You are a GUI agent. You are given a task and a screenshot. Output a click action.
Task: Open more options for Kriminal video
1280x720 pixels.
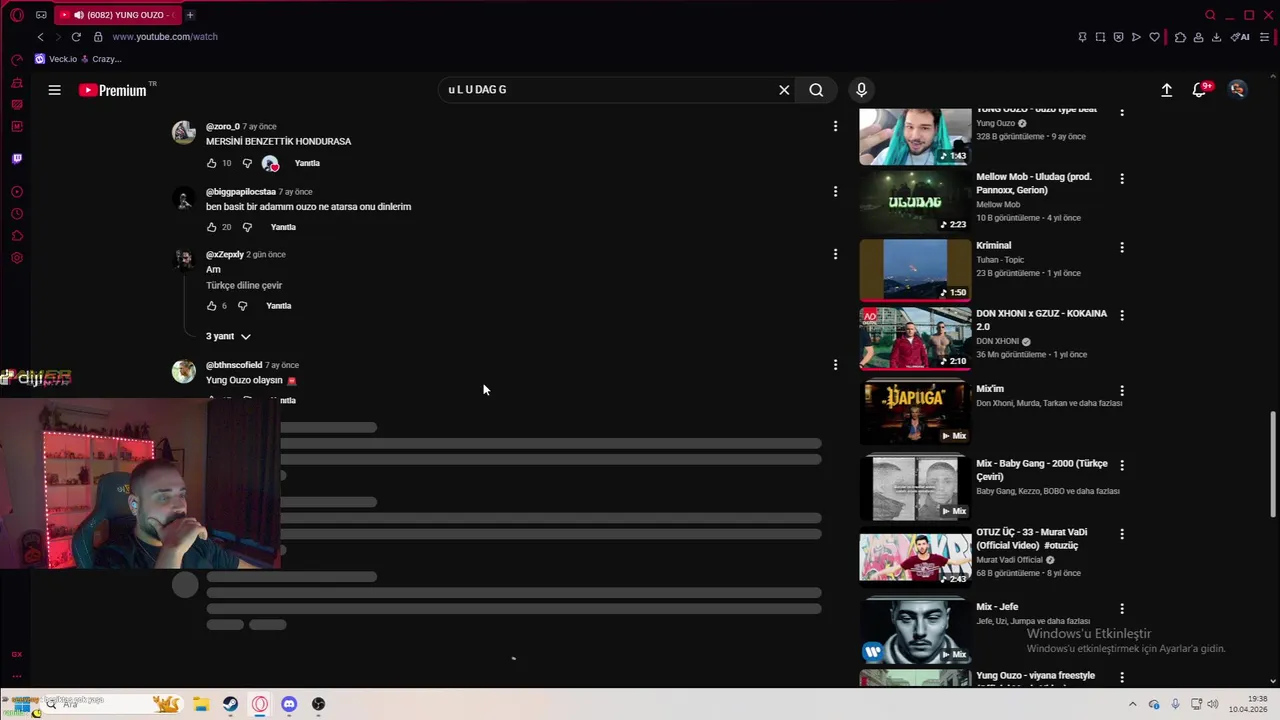click(x=1122, y=247)
